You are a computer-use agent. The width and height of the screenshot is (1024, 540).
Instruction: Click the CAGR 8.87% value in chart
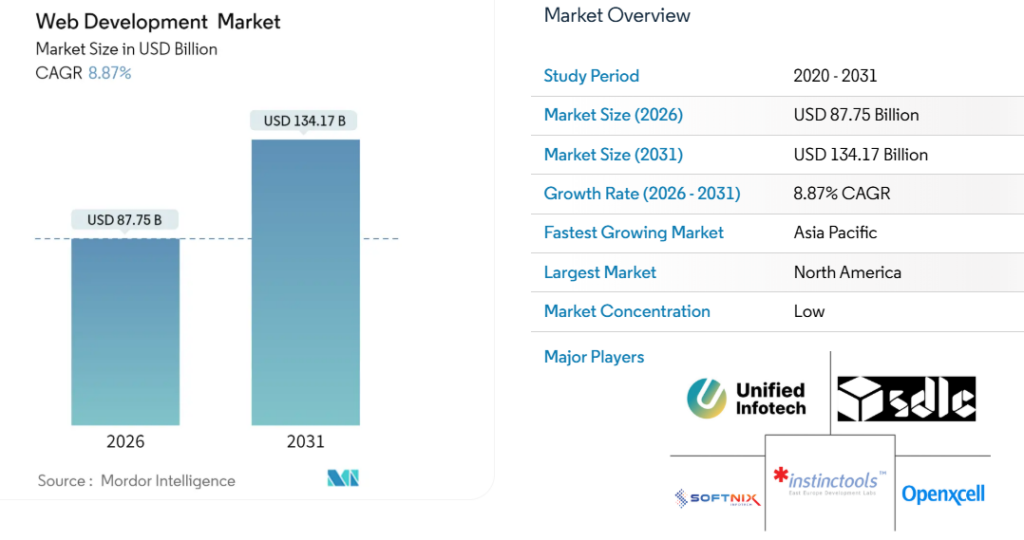coord(109,73)
